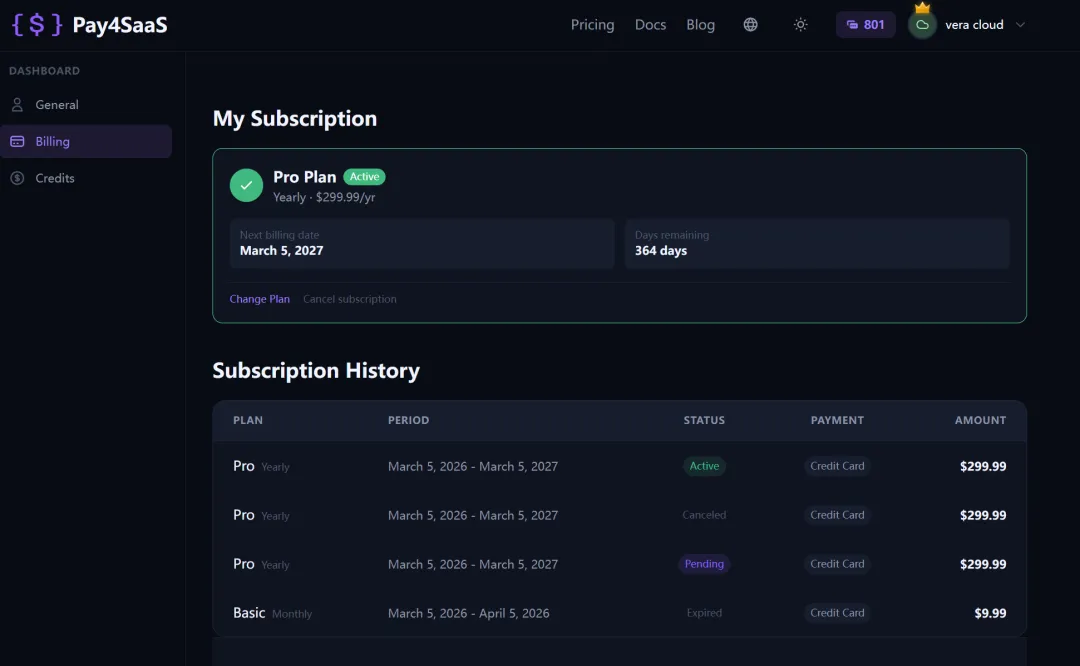This screenshot has width=1080, height=666.
Task: Select the Credits sidebar item
Action: [x=55, y=178]
